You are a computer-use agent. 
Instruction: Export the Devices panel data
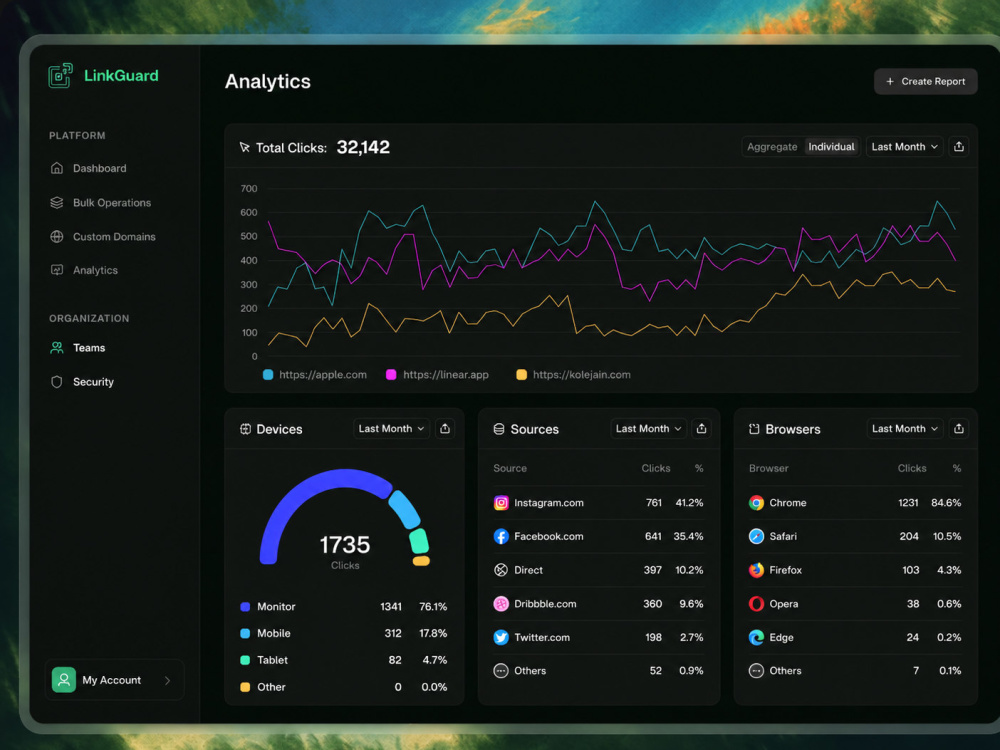[445, 429]
